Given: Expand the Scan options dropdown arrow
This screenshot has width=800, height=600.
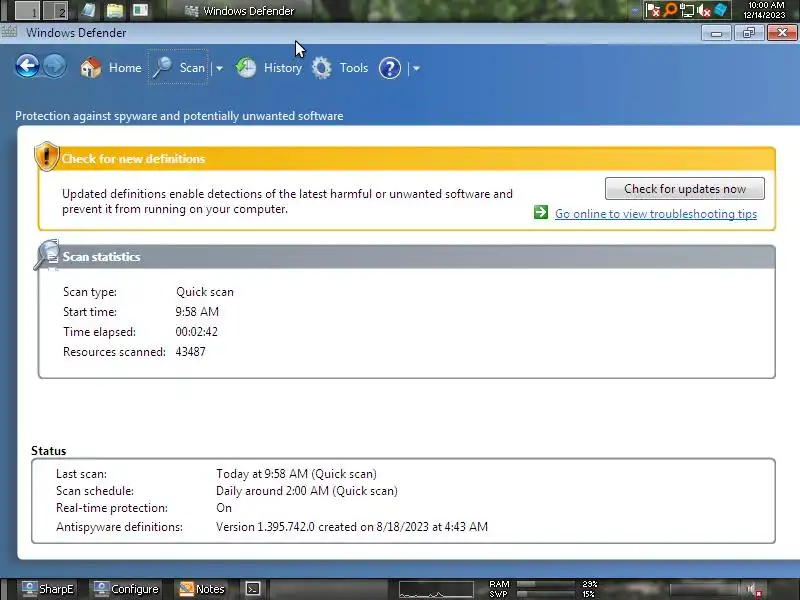Looking at the screenshot, I should coord(219,68).
